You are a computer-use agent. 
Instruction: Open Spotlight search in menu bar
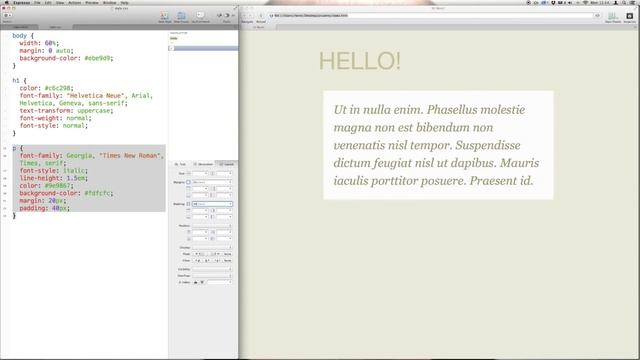(x=624, y=2)
